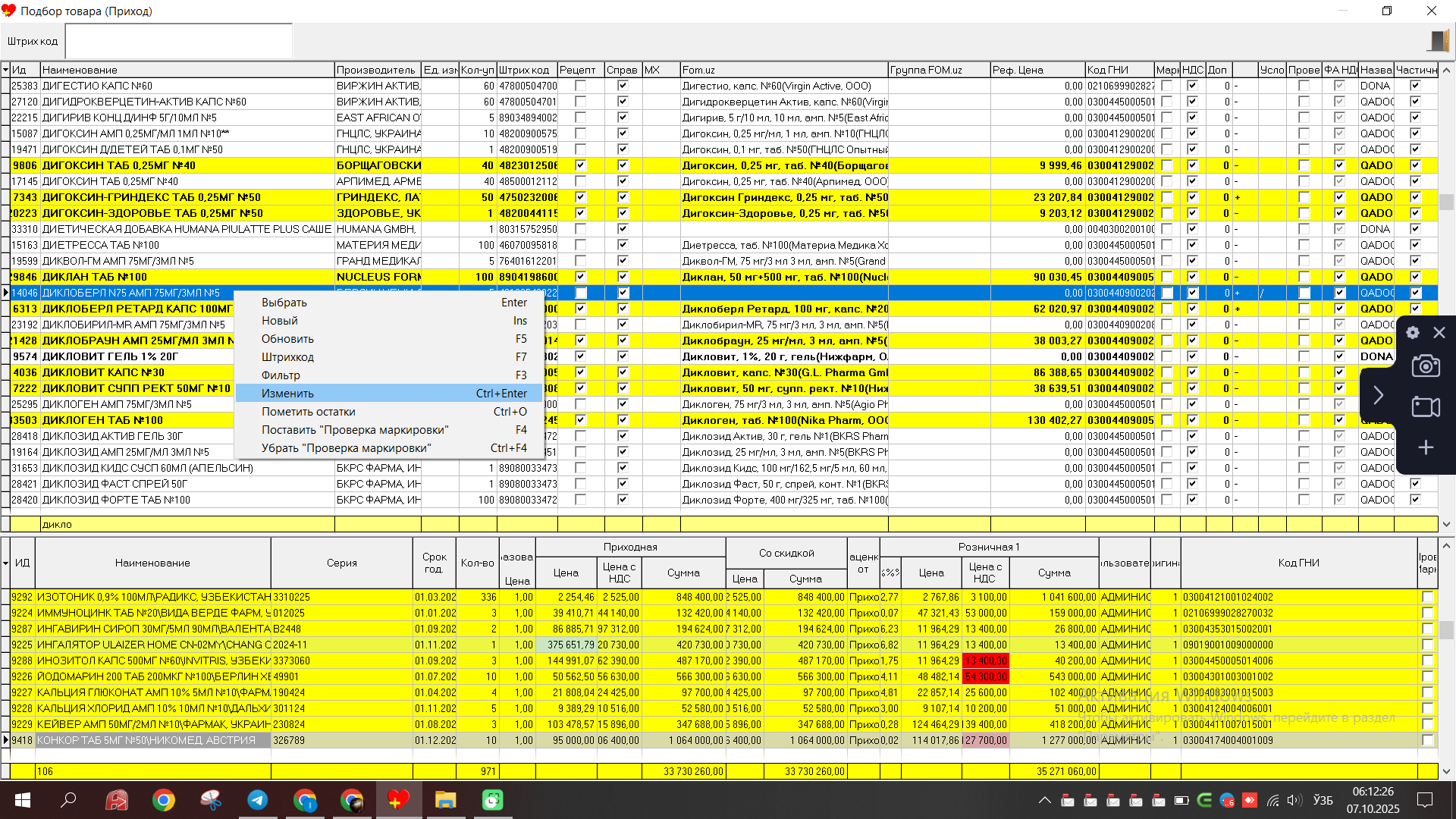
Task: Click the Штрих код input field
Action: [x=179, y=41]
